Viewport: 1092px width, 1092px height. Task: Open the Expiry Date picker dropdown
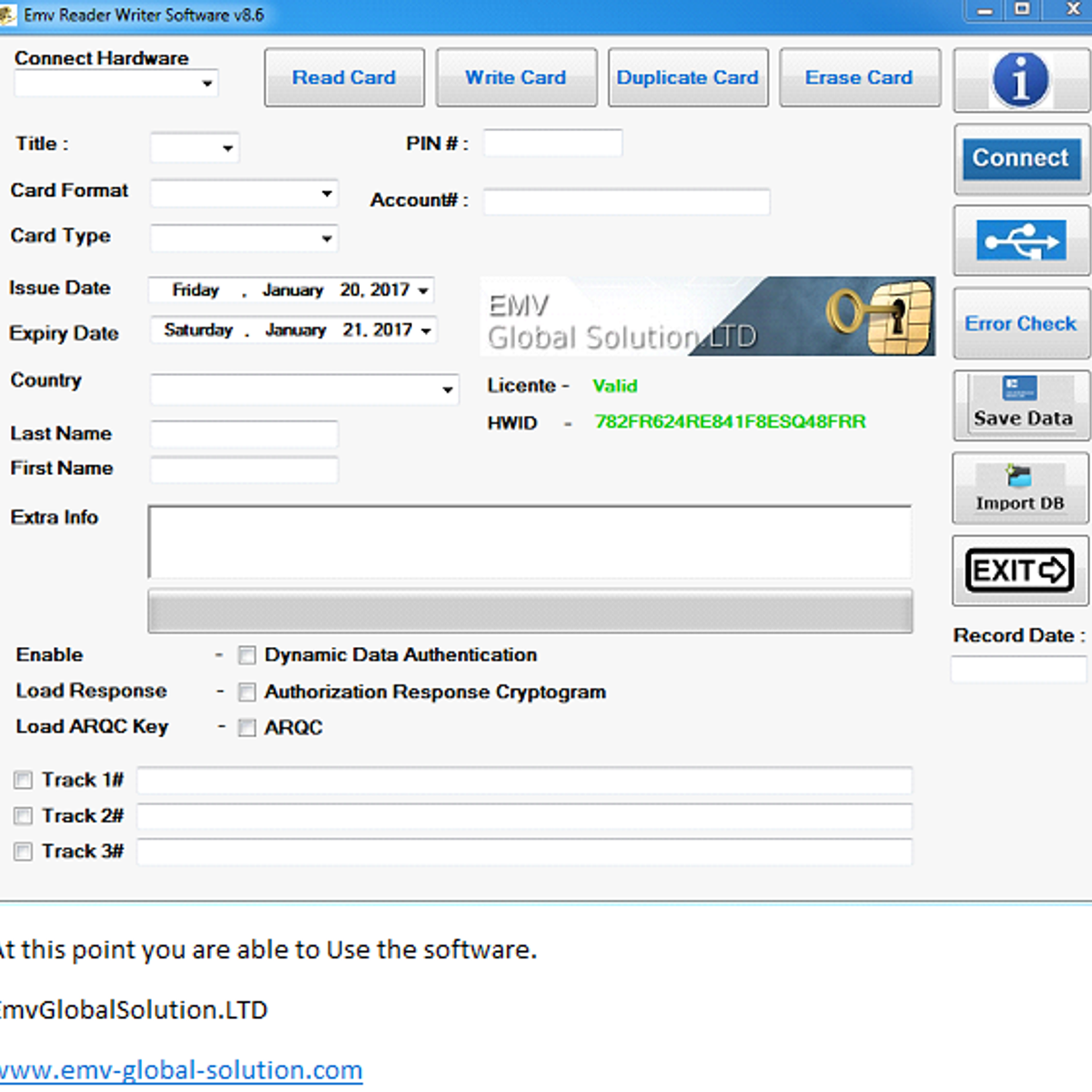coord(426,330)
